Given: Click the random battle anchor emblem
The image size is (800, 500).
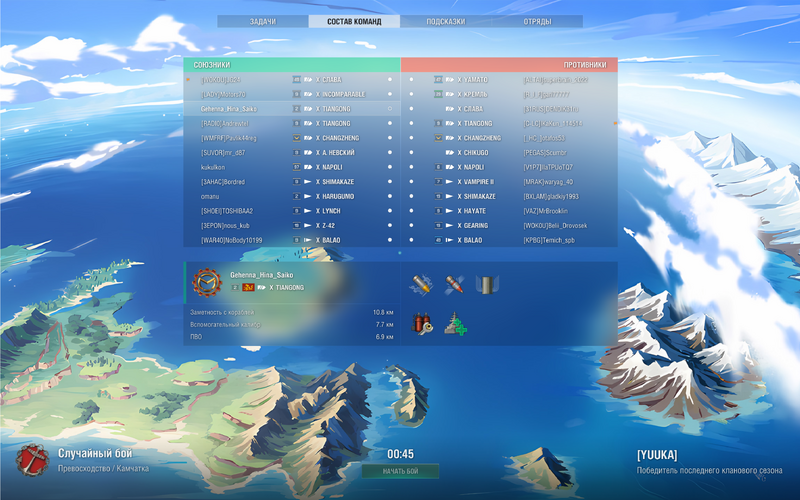Looking at the screenshot, I should pyautogui.click(x=33, y=460).
